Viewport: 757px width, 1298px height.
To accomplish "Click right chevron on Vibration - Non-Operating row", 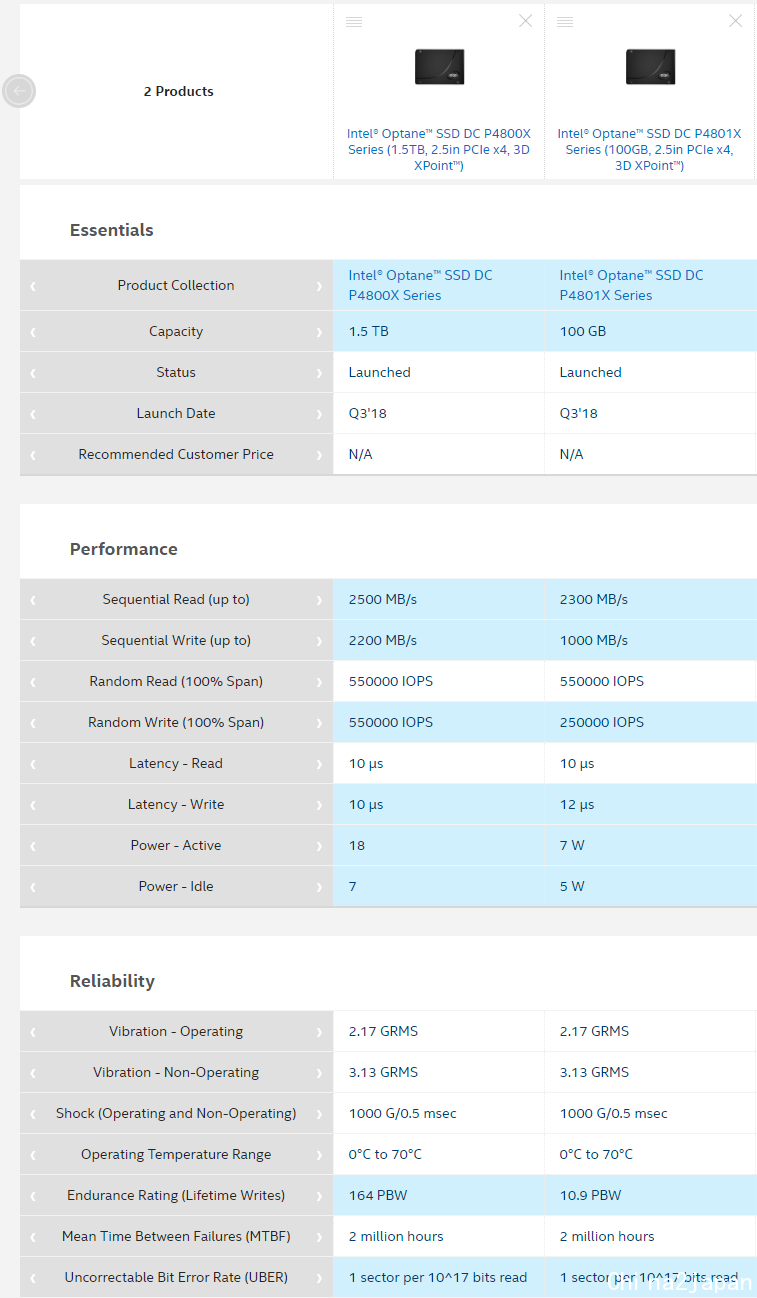I will click(x=319, y=1073).
